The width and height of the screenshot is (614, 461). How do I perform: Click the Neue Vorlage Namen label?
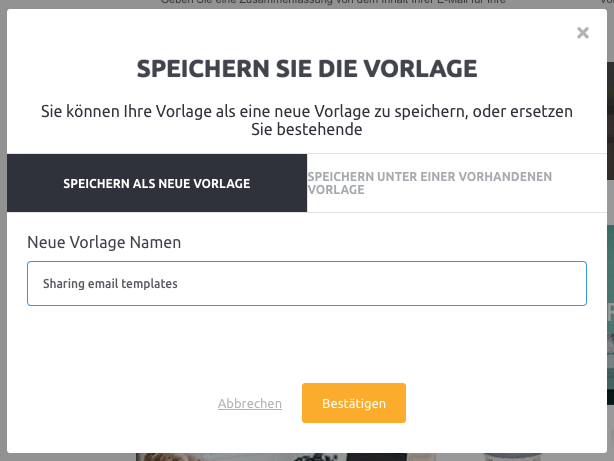104,242
